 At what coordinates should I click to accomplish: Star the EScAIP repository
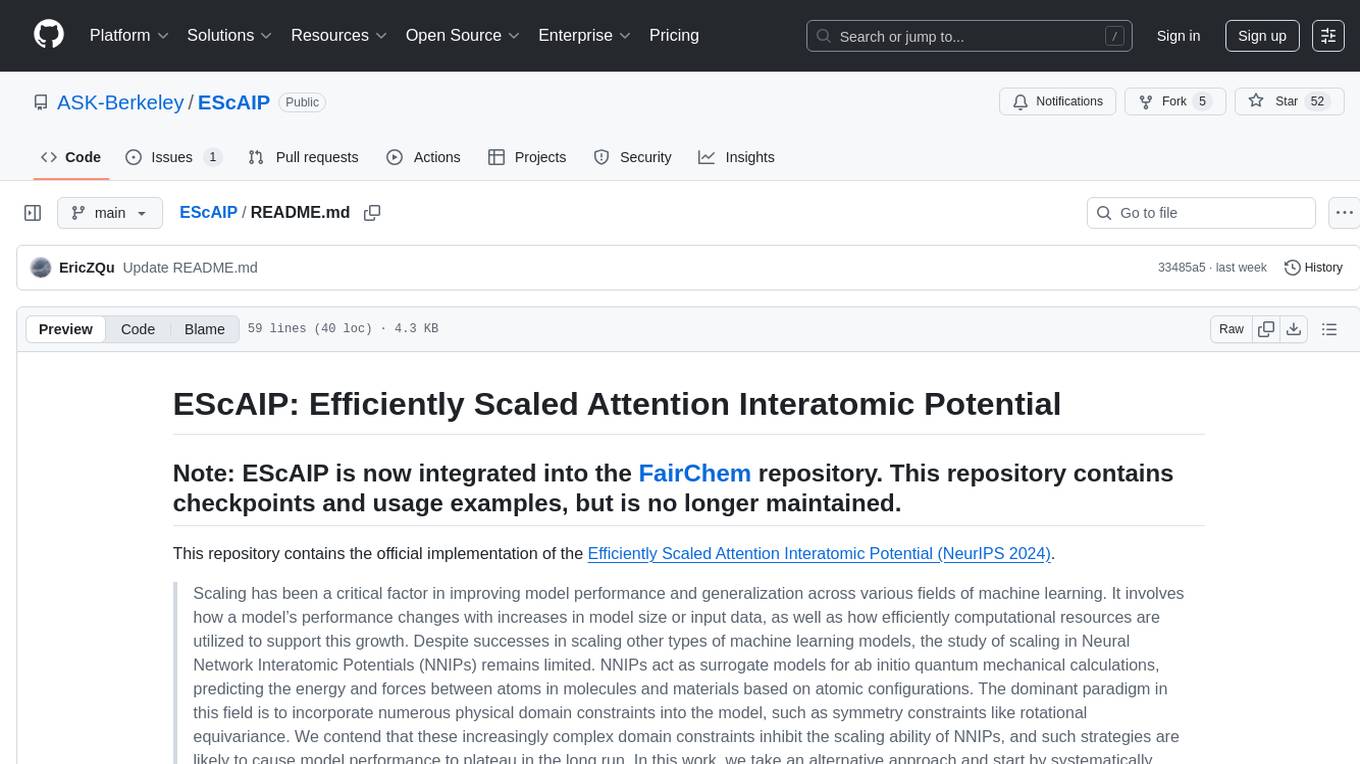[1285, 101]
